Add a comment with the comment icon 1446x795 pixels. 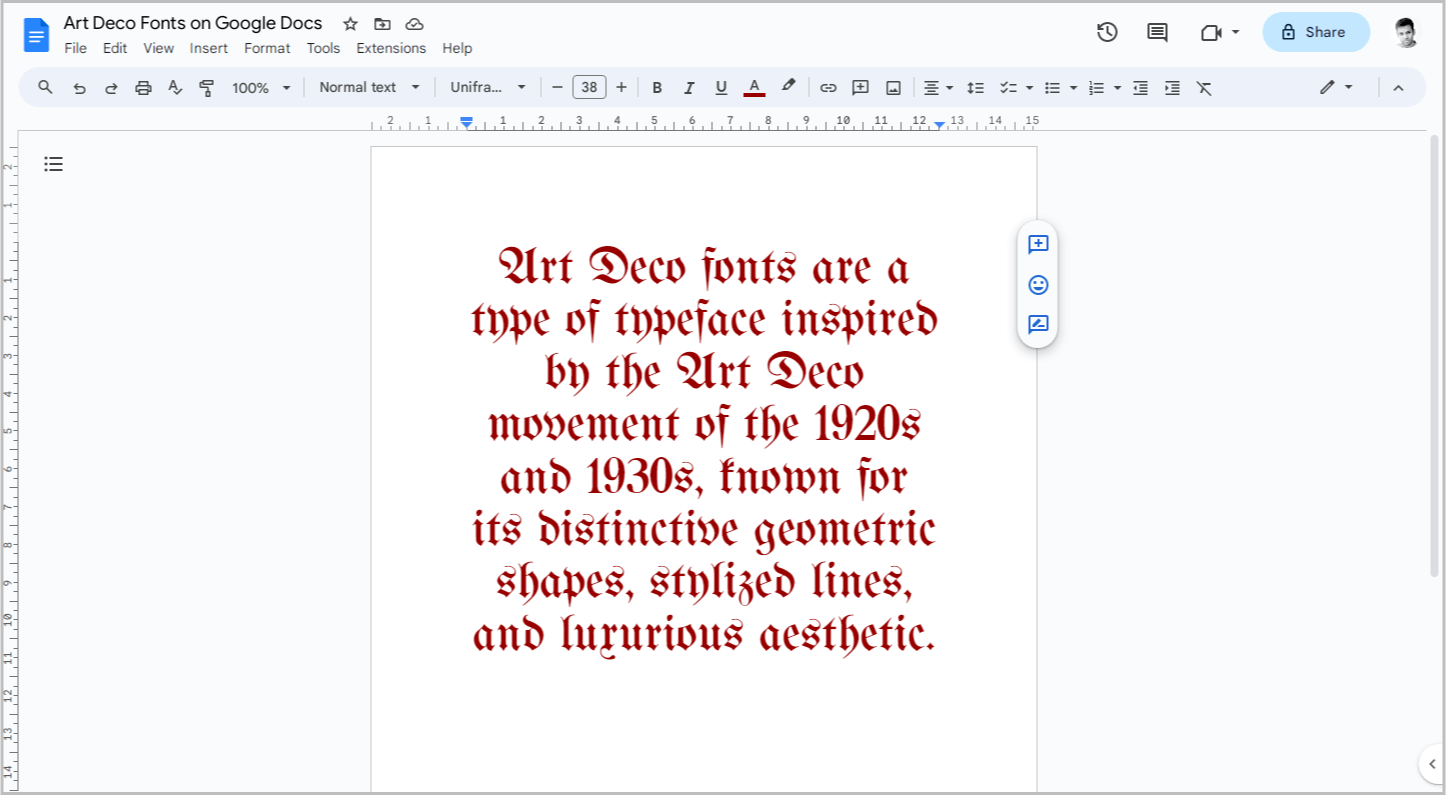pos(860,87)
